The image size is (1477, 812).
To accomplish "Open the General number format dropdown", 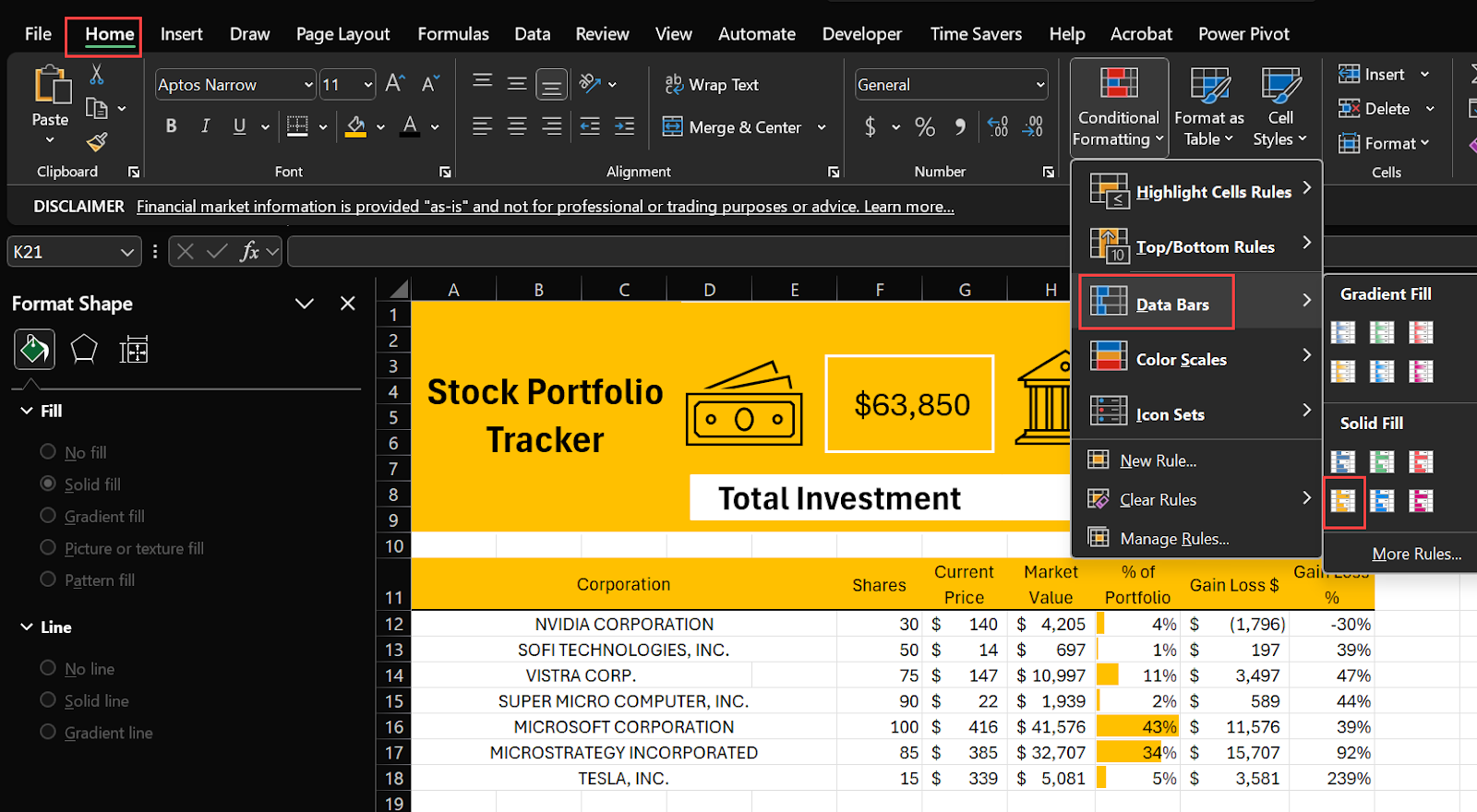I will pyautogui.click(x=1040, y=85).
